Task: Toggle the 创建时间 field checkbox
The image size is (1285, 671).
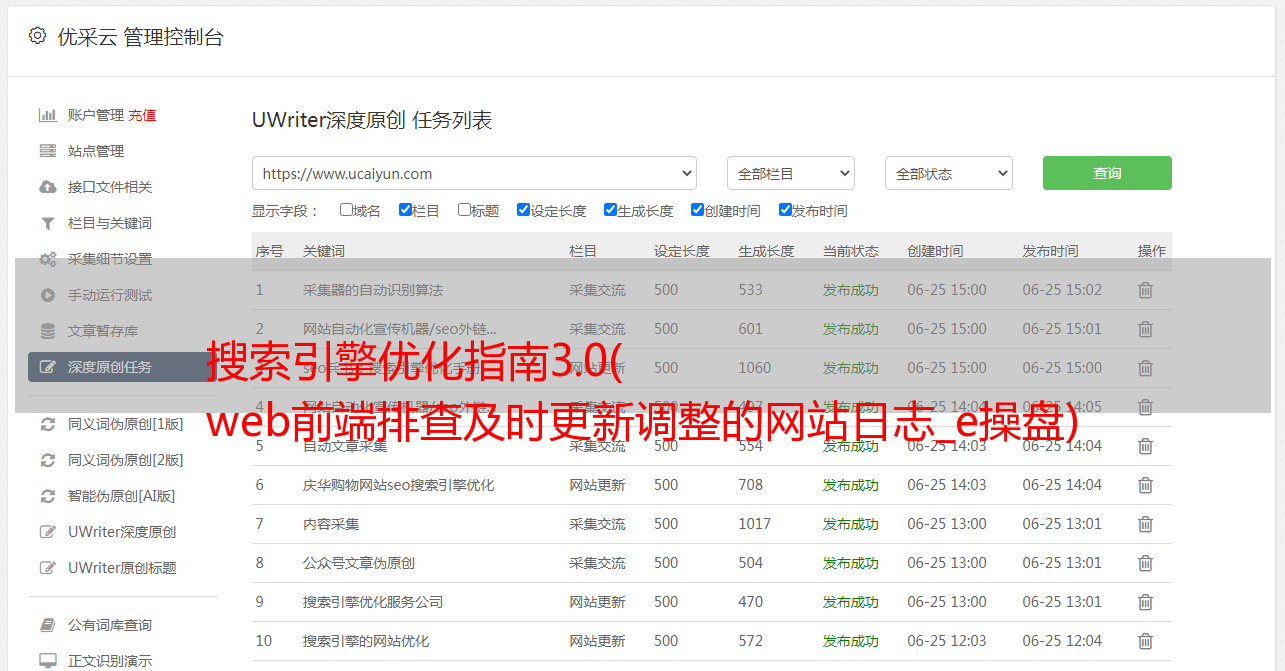Action: click(x=697, y=210)
